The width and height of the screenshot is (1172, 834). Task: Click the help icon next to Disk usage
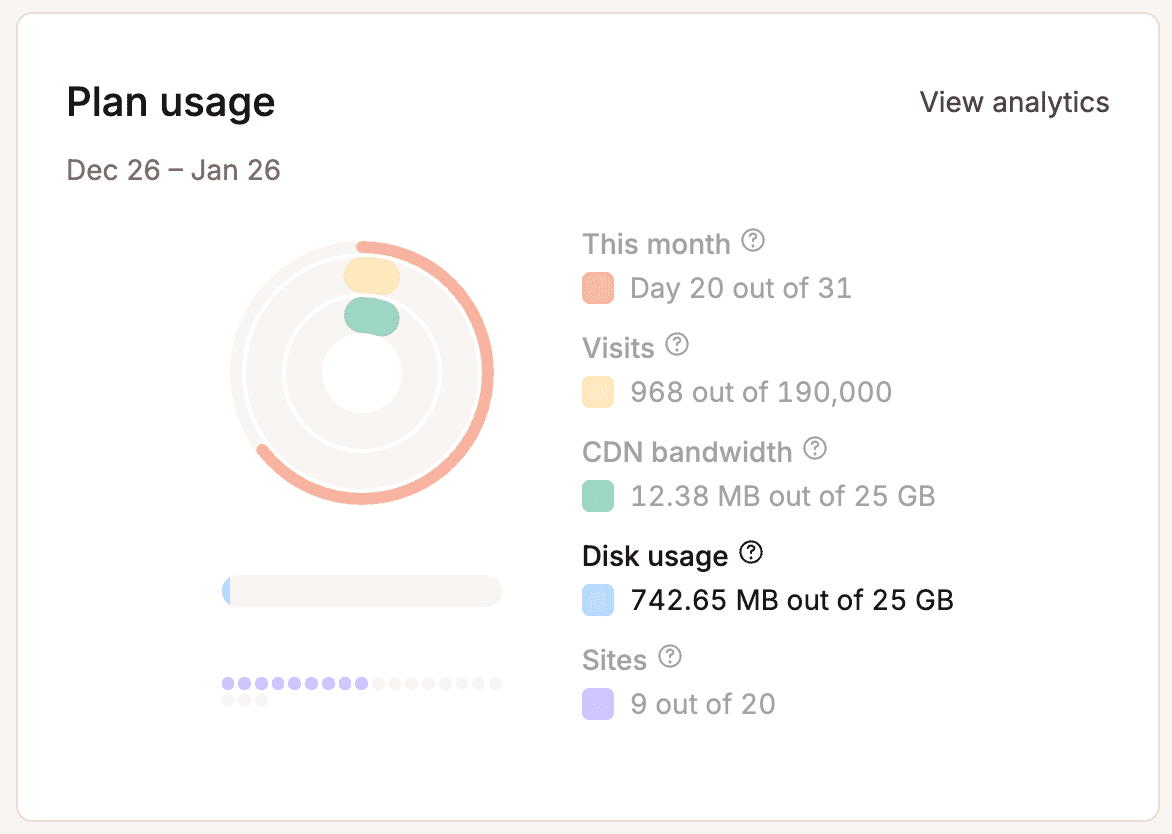click(x=750, y=552)
